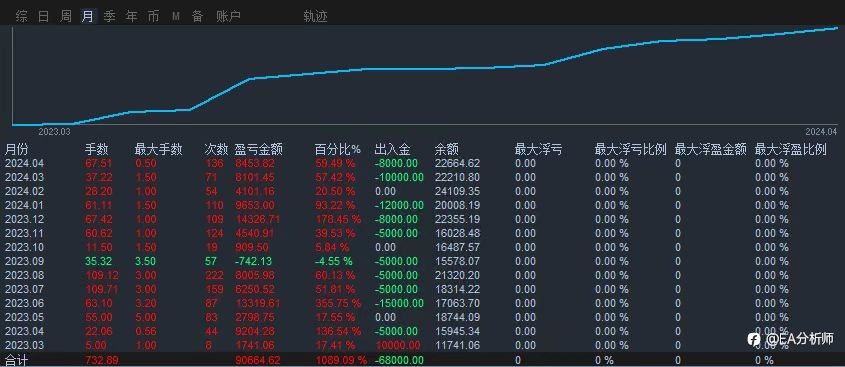Open the M tab
The width and height of the screenshot is (845, 367).
176,17
